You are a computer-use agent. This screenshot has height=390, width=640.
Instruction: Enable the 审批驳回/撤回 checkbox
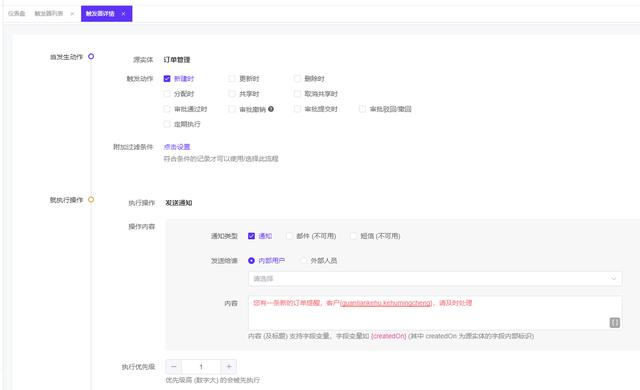(x=362, y=109)
